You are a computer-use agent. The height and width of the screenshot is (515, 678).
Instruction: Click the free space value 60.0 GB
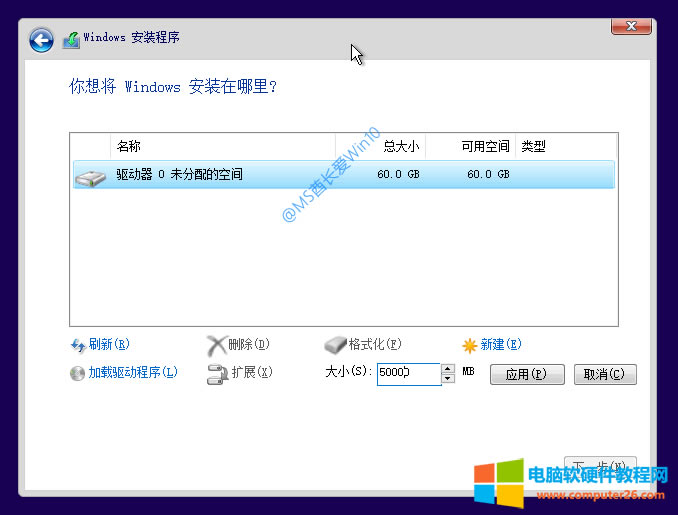pos(488,174)
